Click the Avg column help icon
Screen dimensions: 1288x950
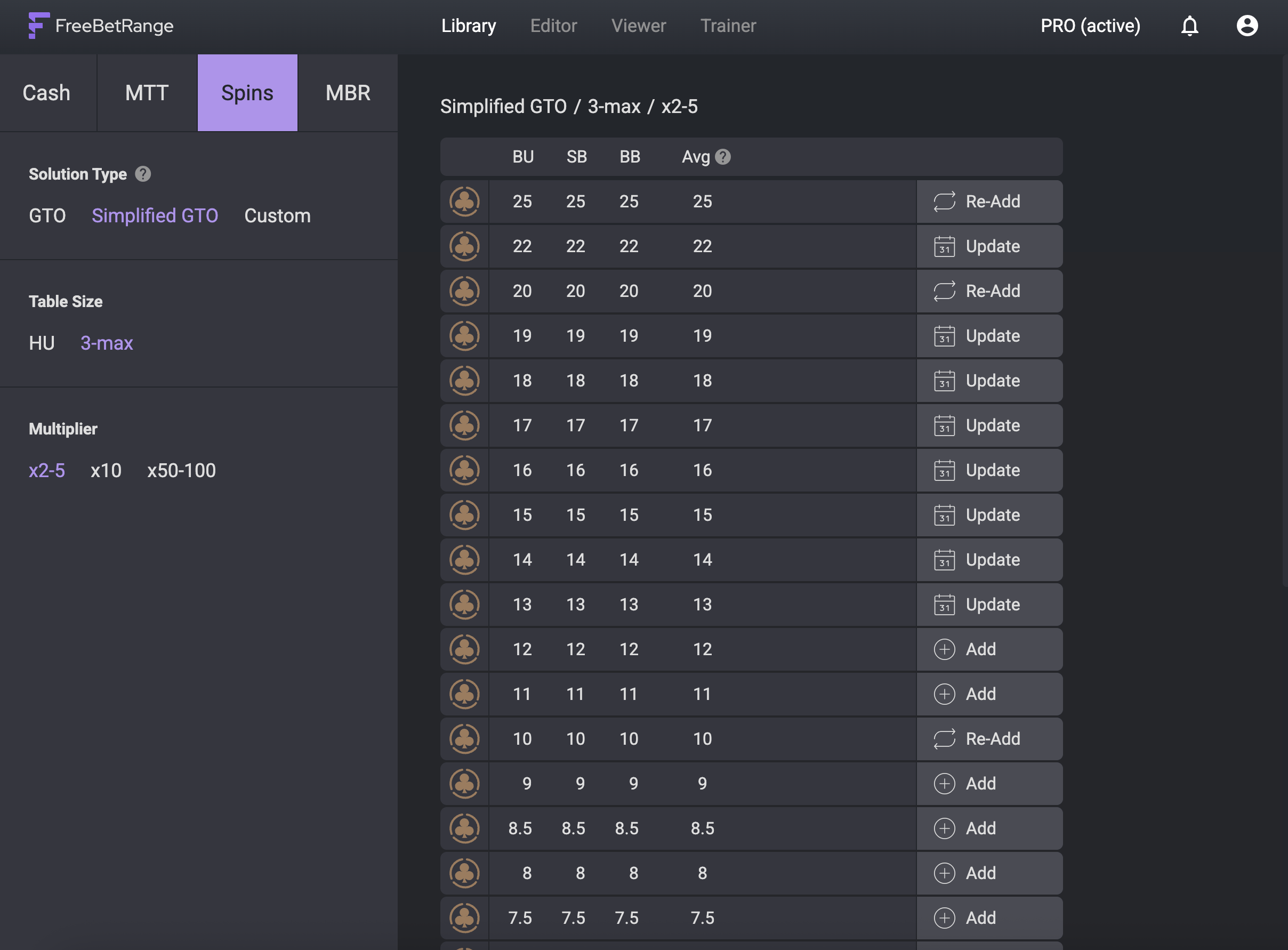coord(723,156)
